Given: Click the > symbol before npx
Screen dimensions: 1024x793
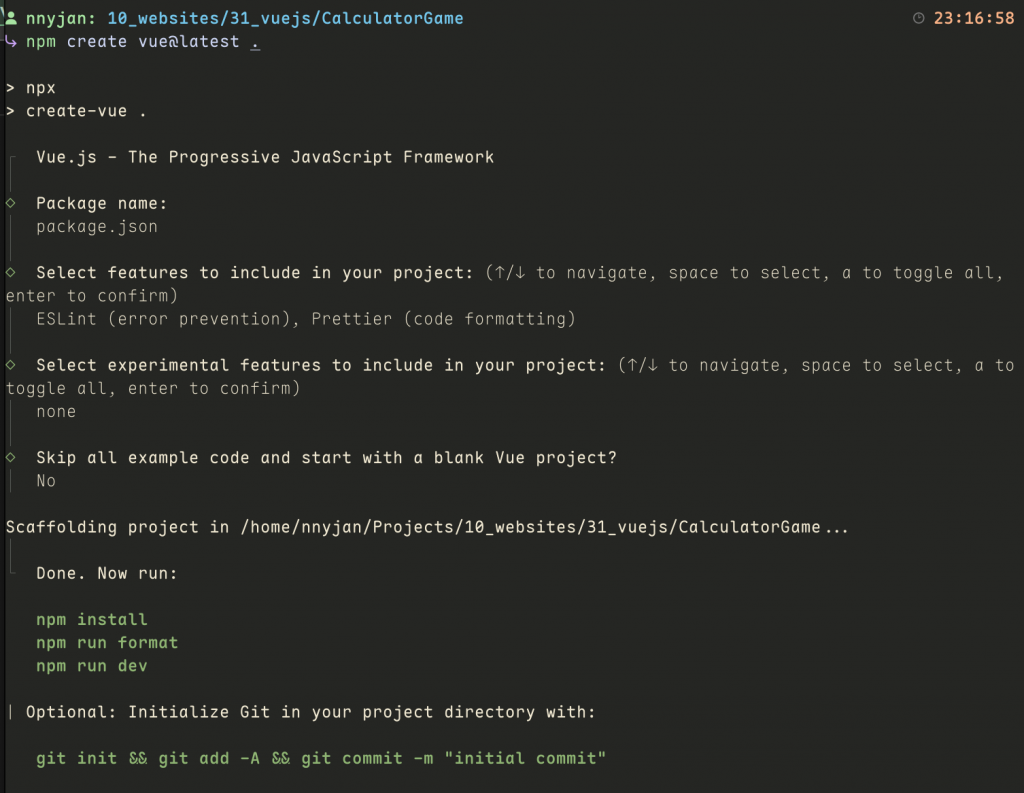Looking at the screenshot, I should [10, 88].
